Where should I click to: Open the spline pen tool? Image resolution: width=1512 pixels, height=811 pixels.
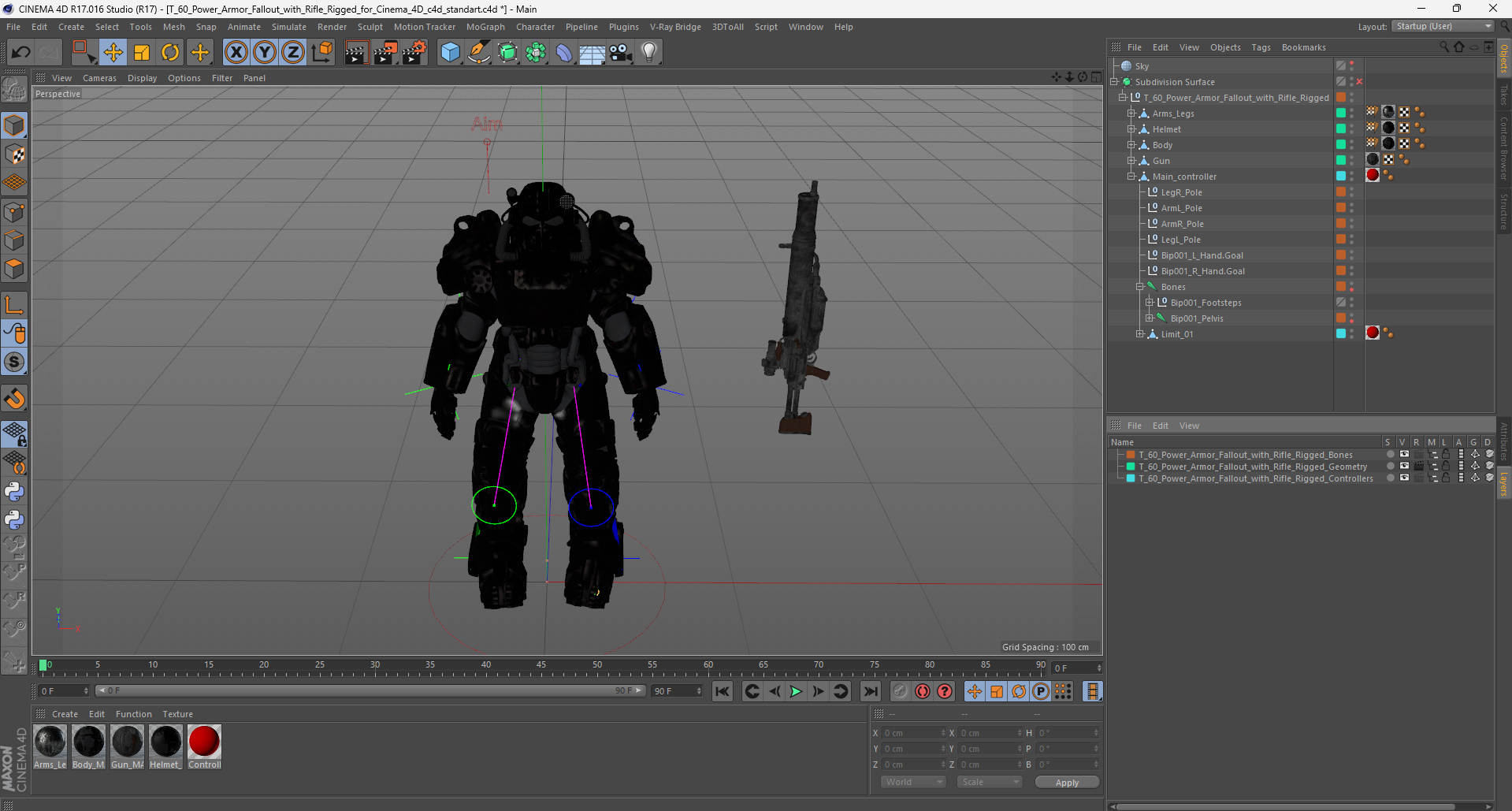coord(479,53)
